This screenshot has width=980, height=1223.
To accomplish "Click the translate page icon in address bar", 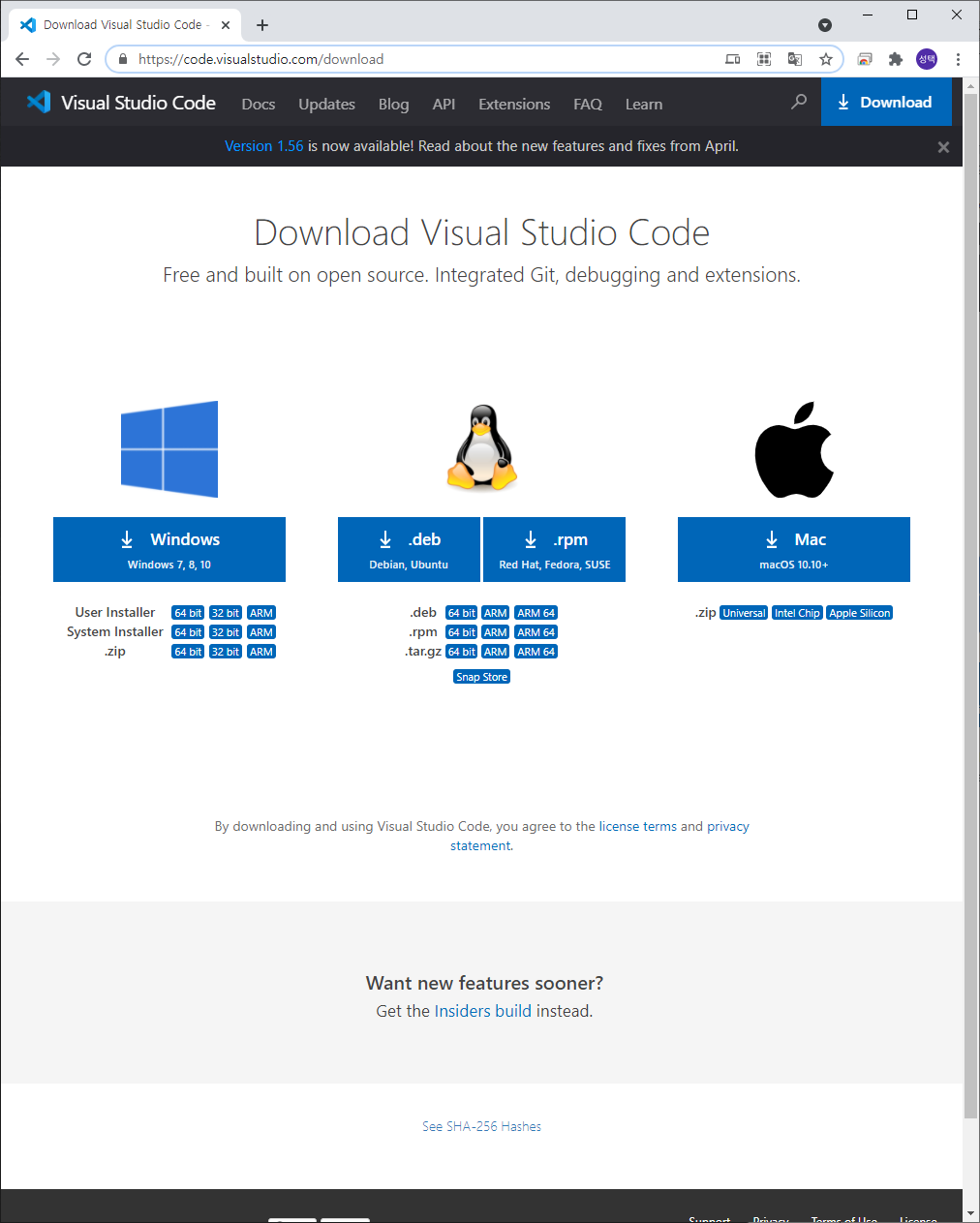I will click(795, 59).
